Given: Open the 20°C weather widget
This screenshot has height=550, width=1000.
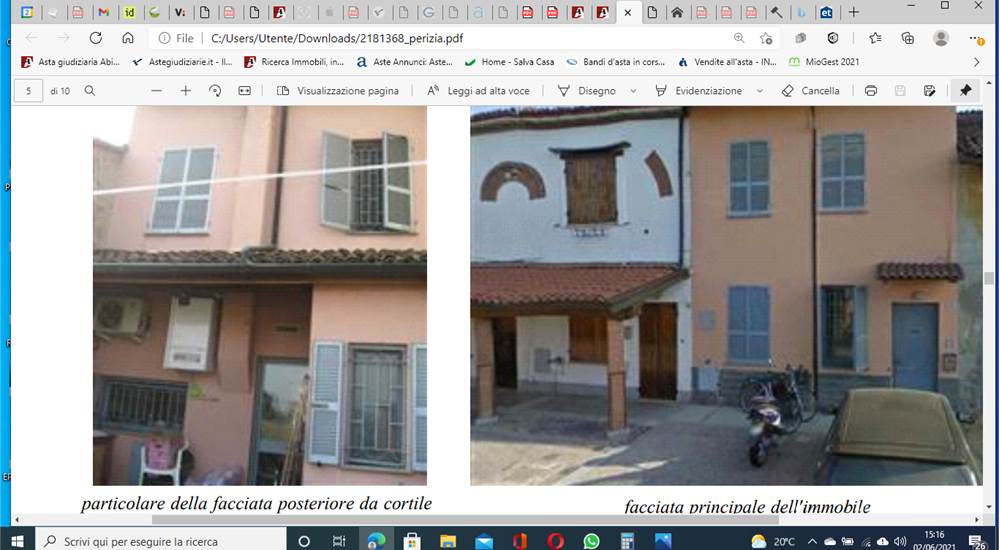Looking at the screenshot, I should click(773, 542).
